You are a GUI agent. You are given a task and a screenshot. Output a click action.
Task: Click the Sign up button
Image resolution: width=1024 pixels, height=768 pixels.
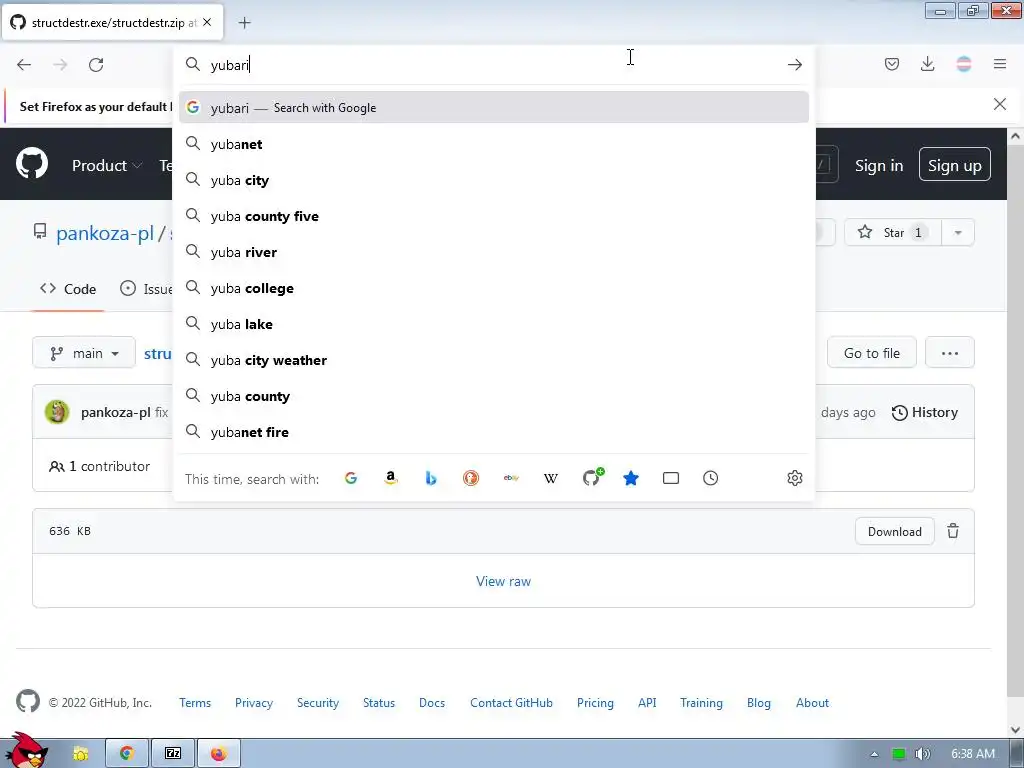point(955,165)
